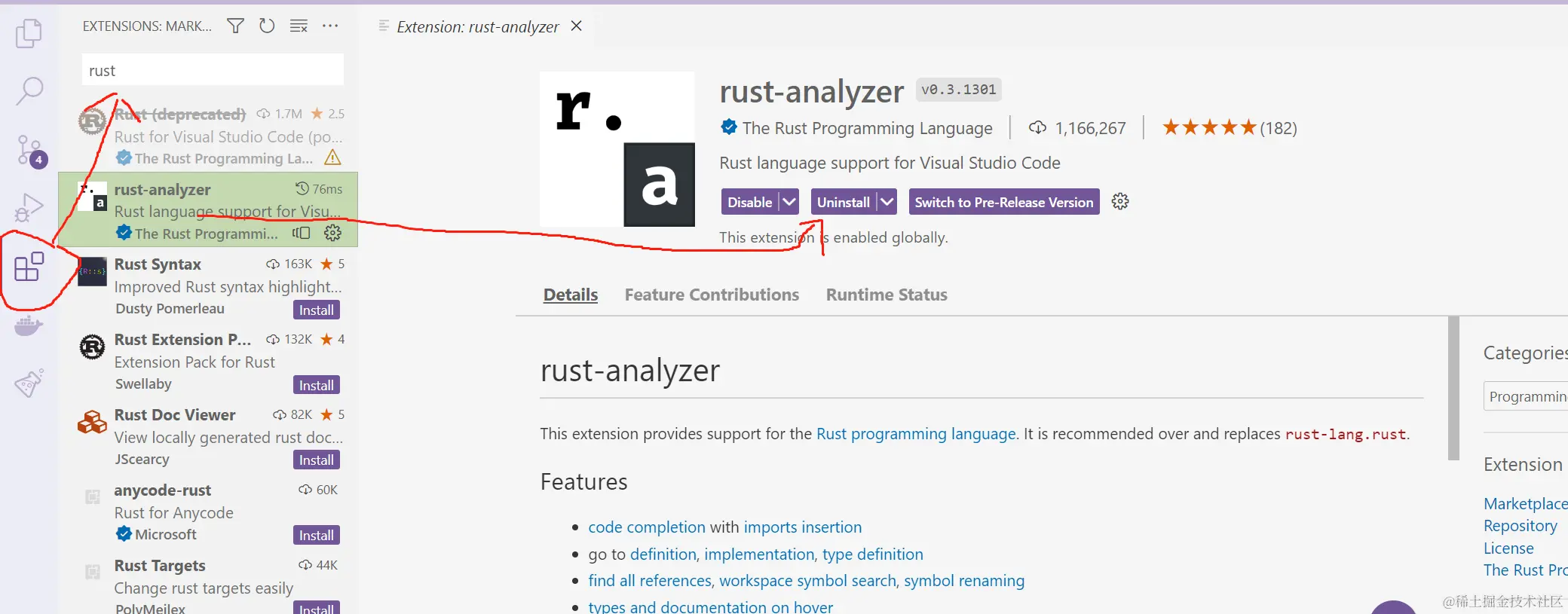Install Rust Syntax extension
1568x614 pixels.
[x=316, y=310]
